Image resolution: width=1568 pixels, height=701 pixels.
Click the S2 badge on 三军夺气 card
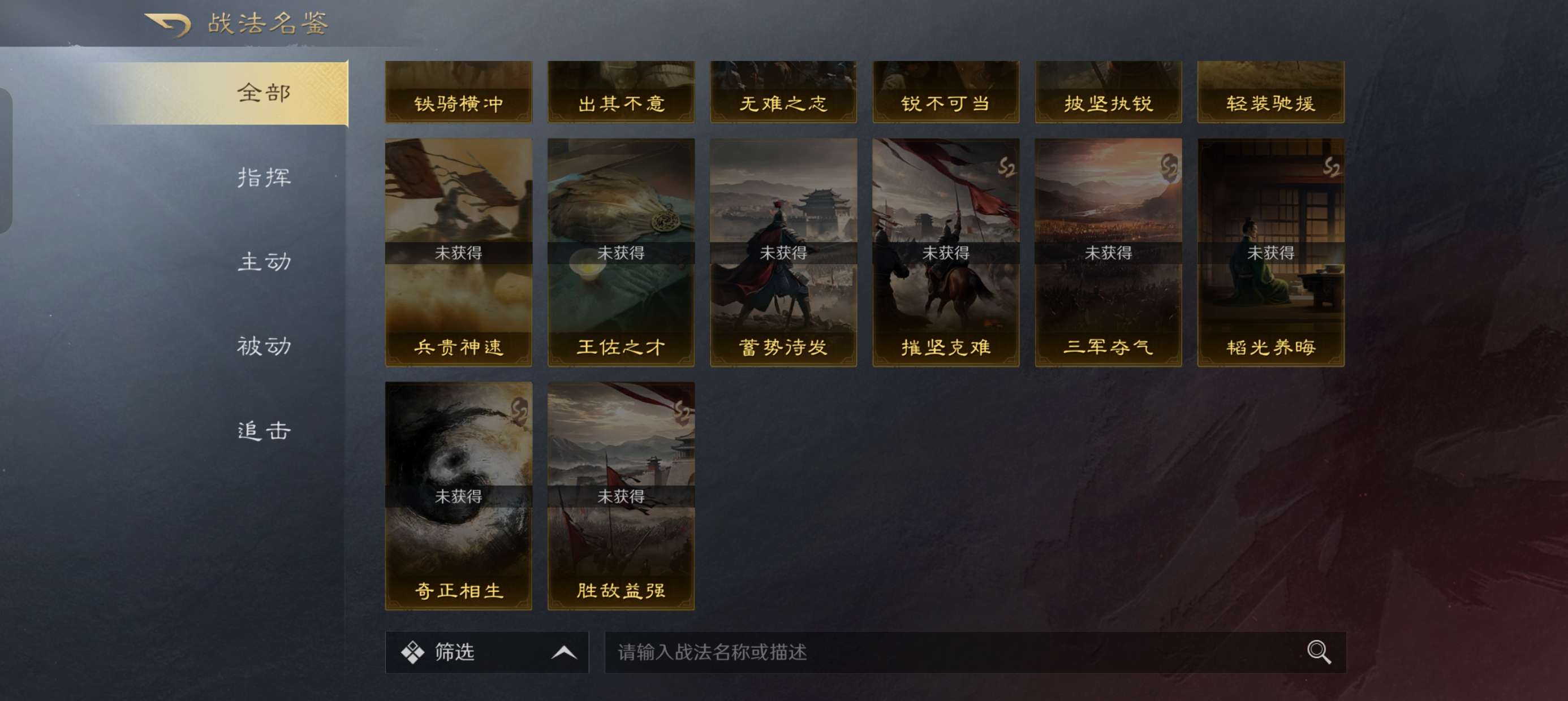1169,167
